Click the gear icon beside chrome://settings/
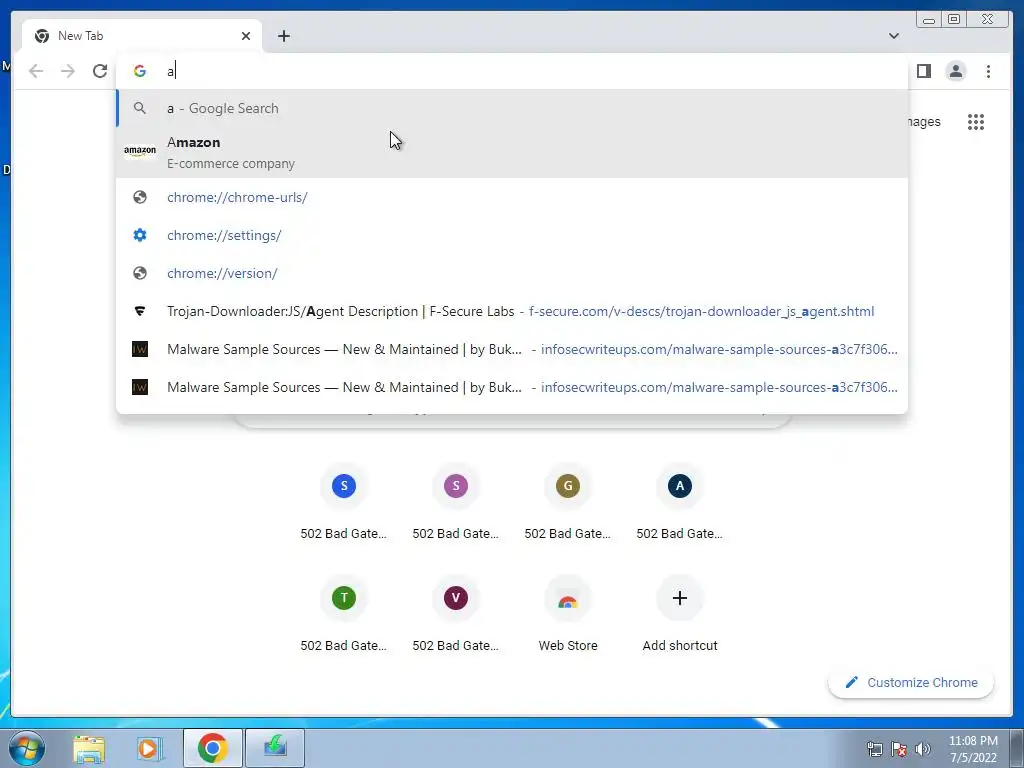 pyautogui.click(x=140, y=235)
